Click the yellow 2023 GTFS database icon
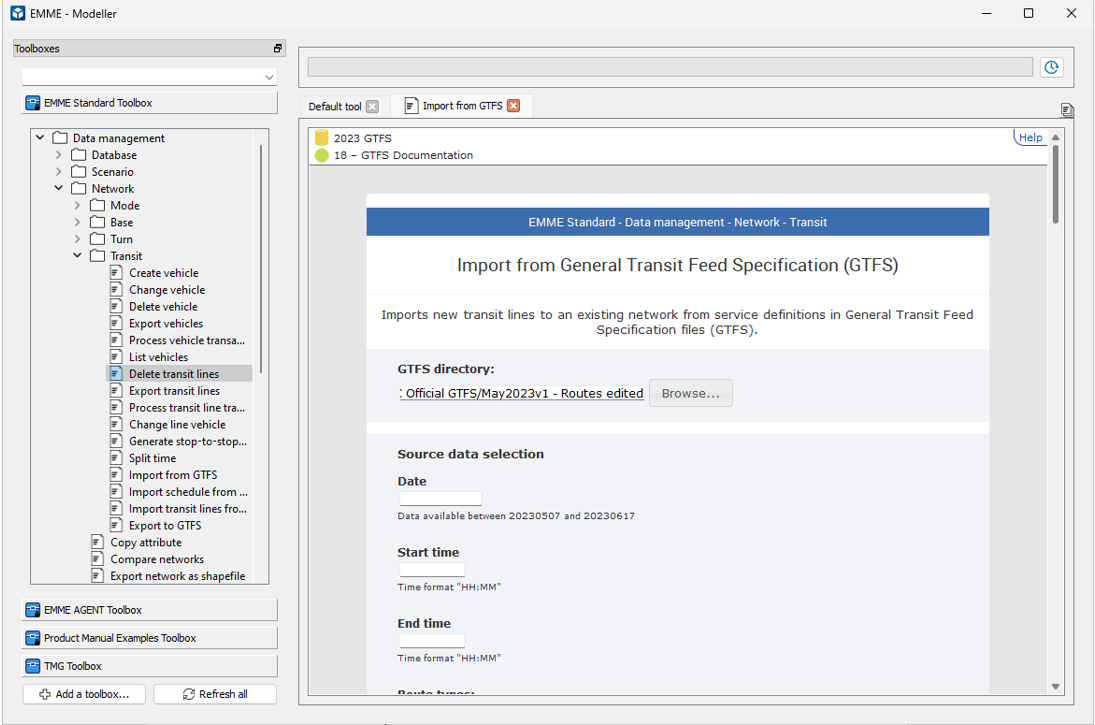The image size is (1095, 725). (x=321, y=138)
